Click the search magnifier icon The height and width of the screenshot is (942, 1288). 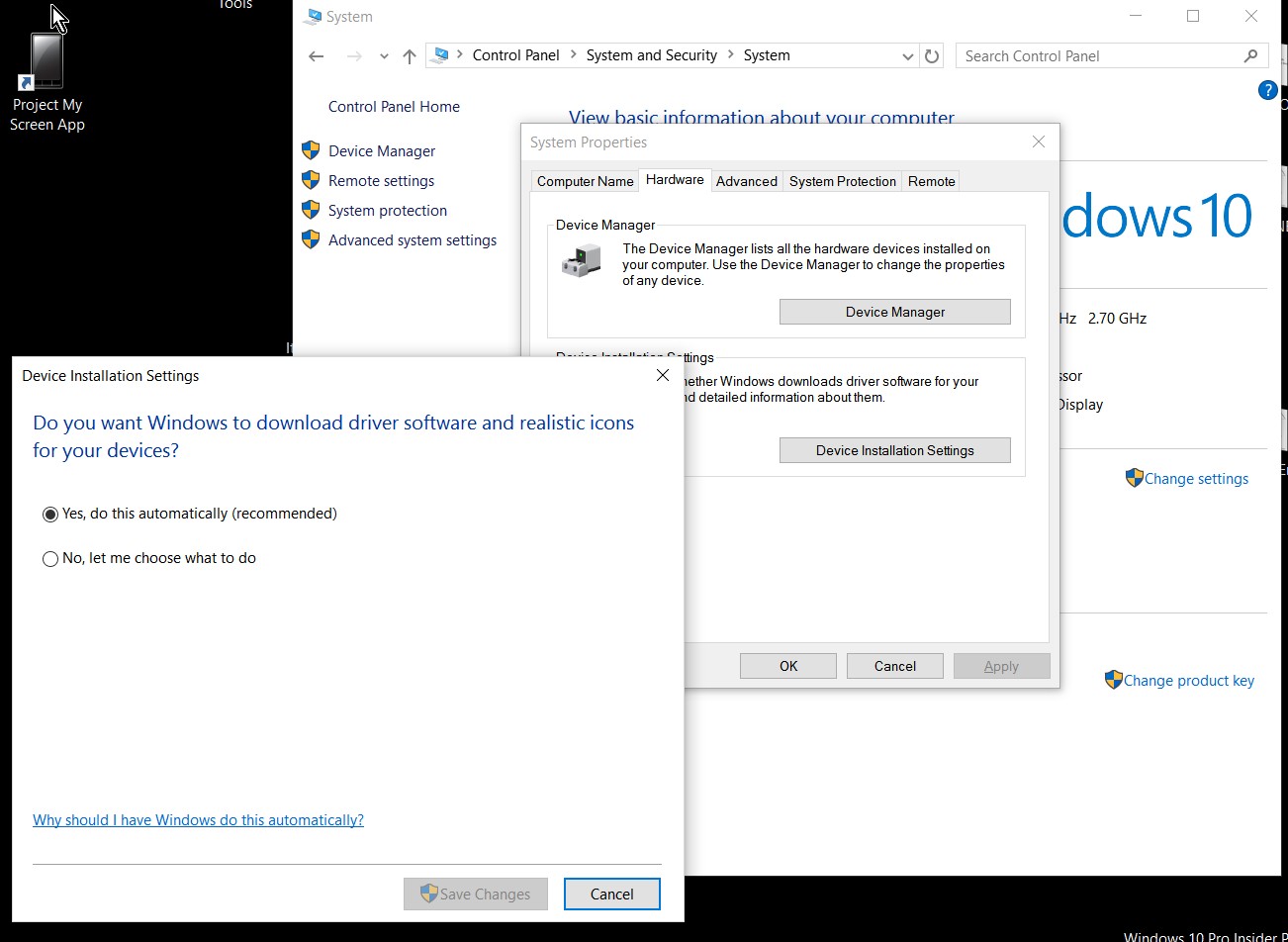[1250, 56]
